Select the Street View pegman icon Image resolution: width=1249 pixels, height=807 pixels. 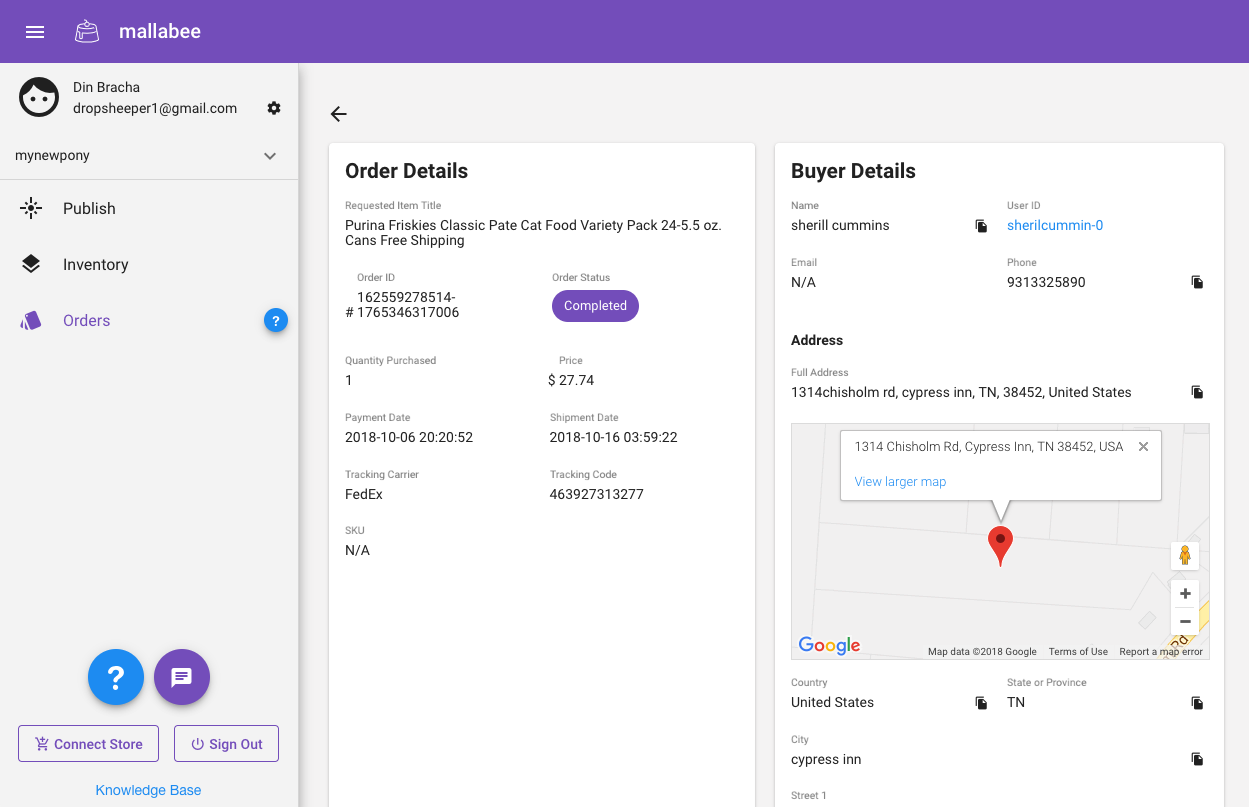[1185, 556]
